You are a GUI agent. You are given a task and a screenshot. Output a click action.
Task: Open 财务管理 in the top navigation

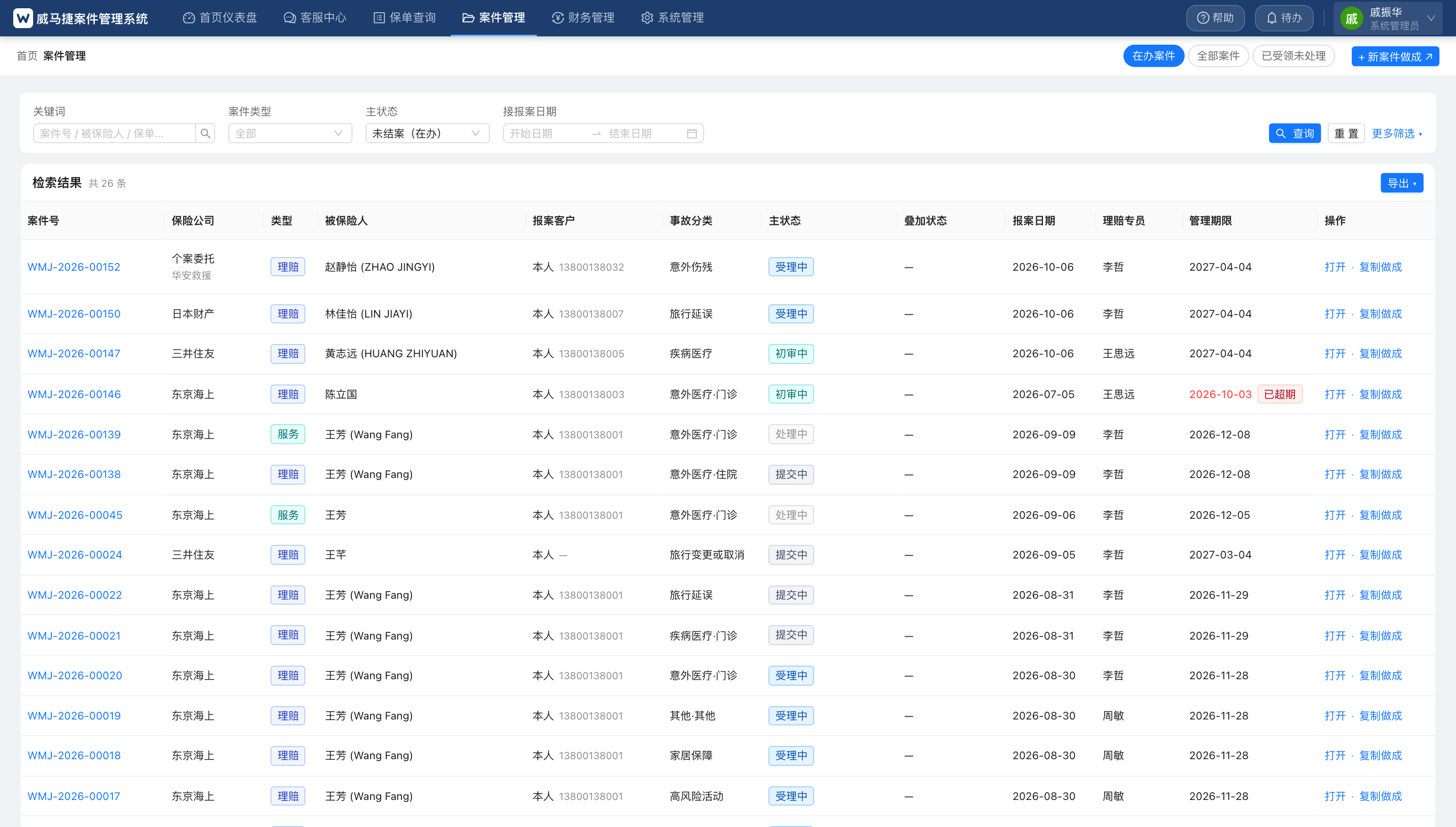pos(583,18)
